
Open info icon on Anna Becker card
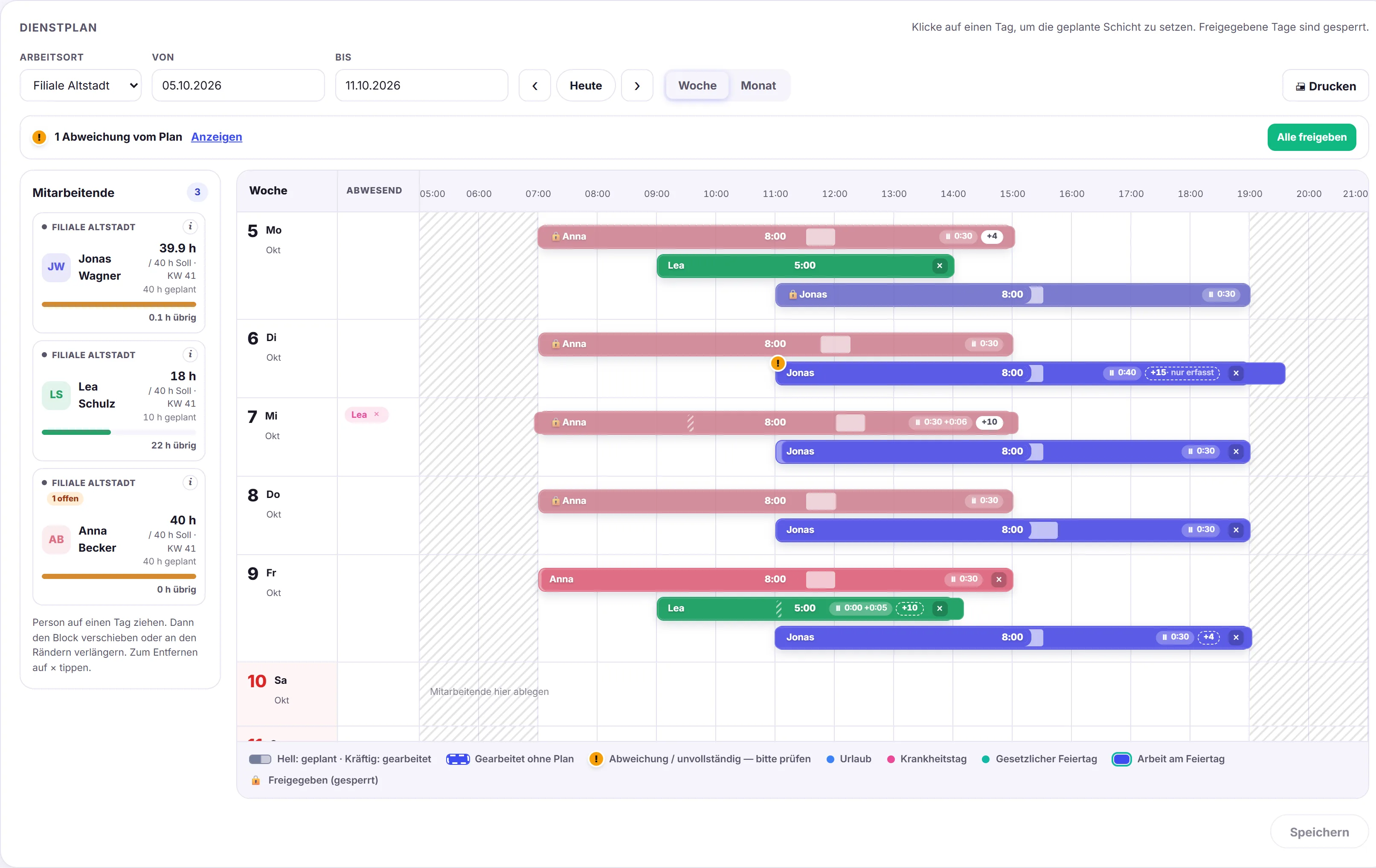click(x=190, y=483)
